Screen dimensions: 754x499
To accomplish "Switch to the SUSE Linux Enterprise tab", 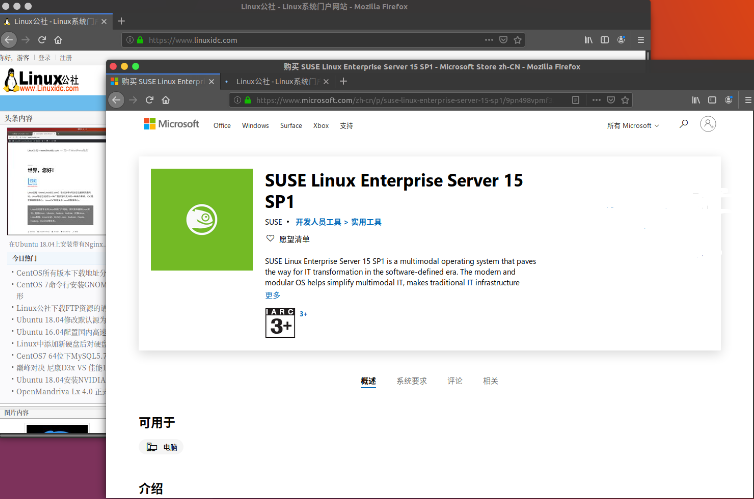I will tap(163, 82).
